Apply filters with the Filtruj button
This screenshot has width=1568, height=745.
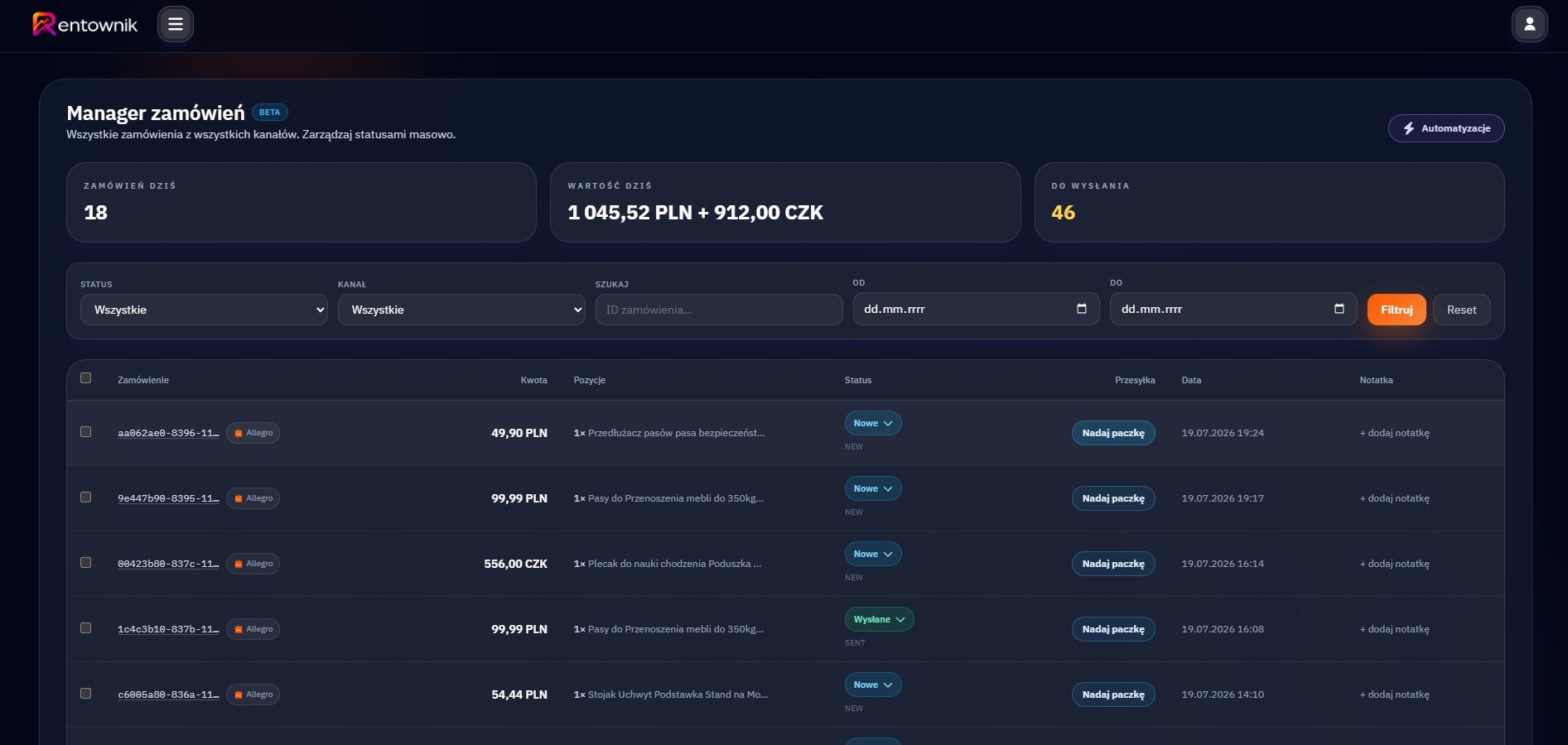(1397, 310)
